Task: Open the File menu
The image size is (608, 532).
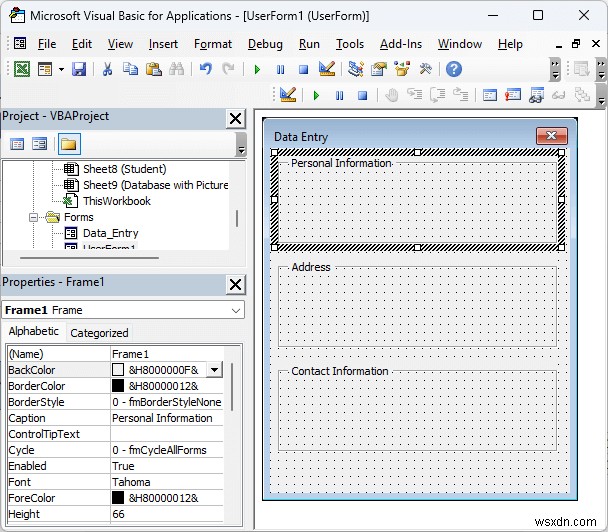Action: pyautogui.click(x=47, y=44)
